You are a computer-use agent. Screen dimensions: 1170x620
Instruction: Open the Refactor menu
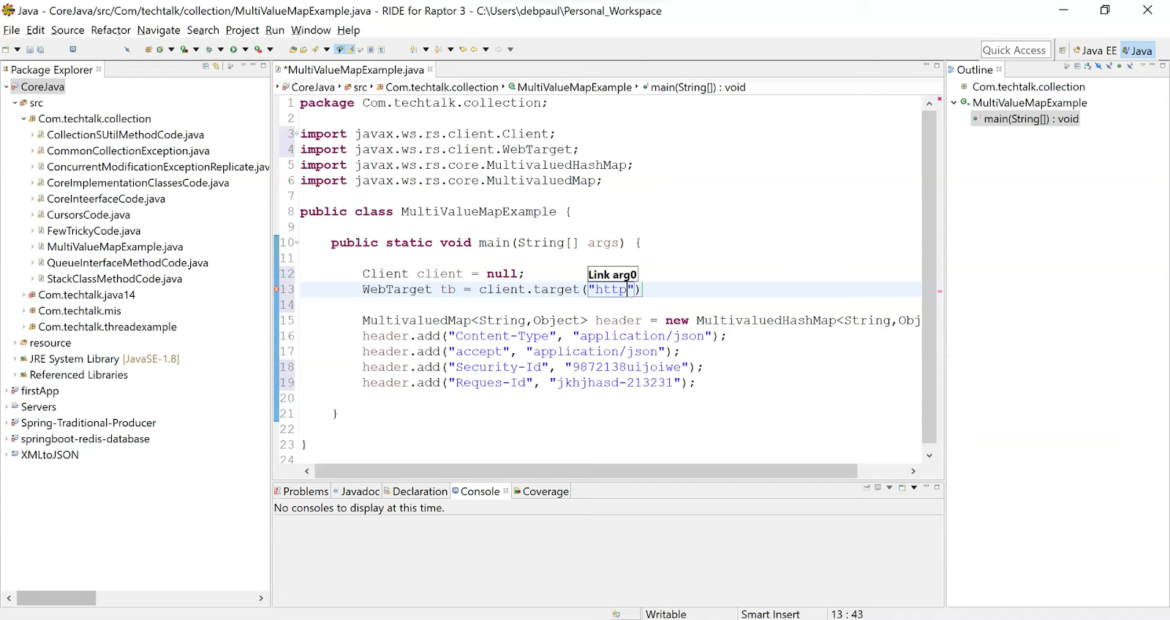(110, 30)
